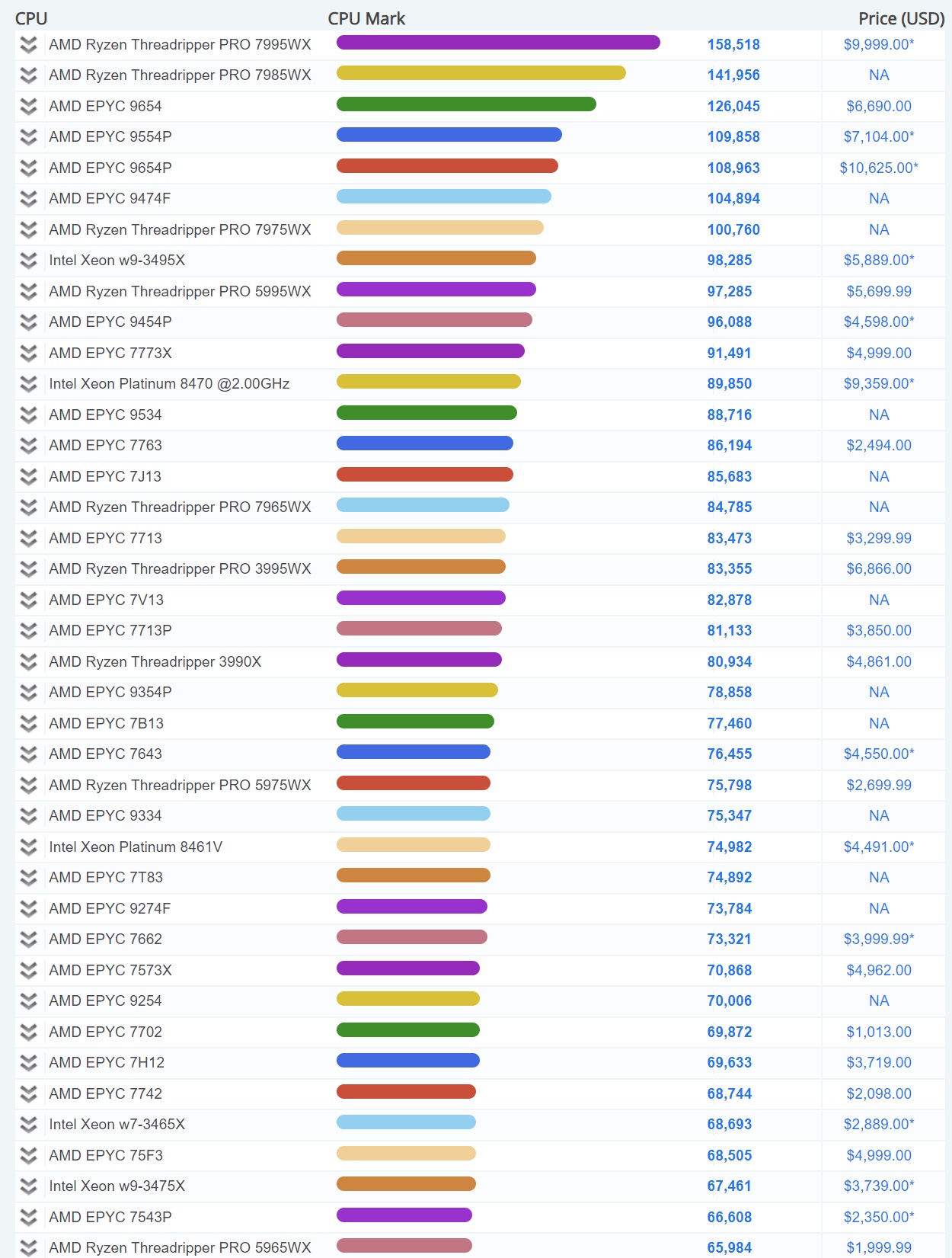Click the 141,956 CPU Mark score
The width and height of the screenshot is (952, 1258).
coord(733,75)
